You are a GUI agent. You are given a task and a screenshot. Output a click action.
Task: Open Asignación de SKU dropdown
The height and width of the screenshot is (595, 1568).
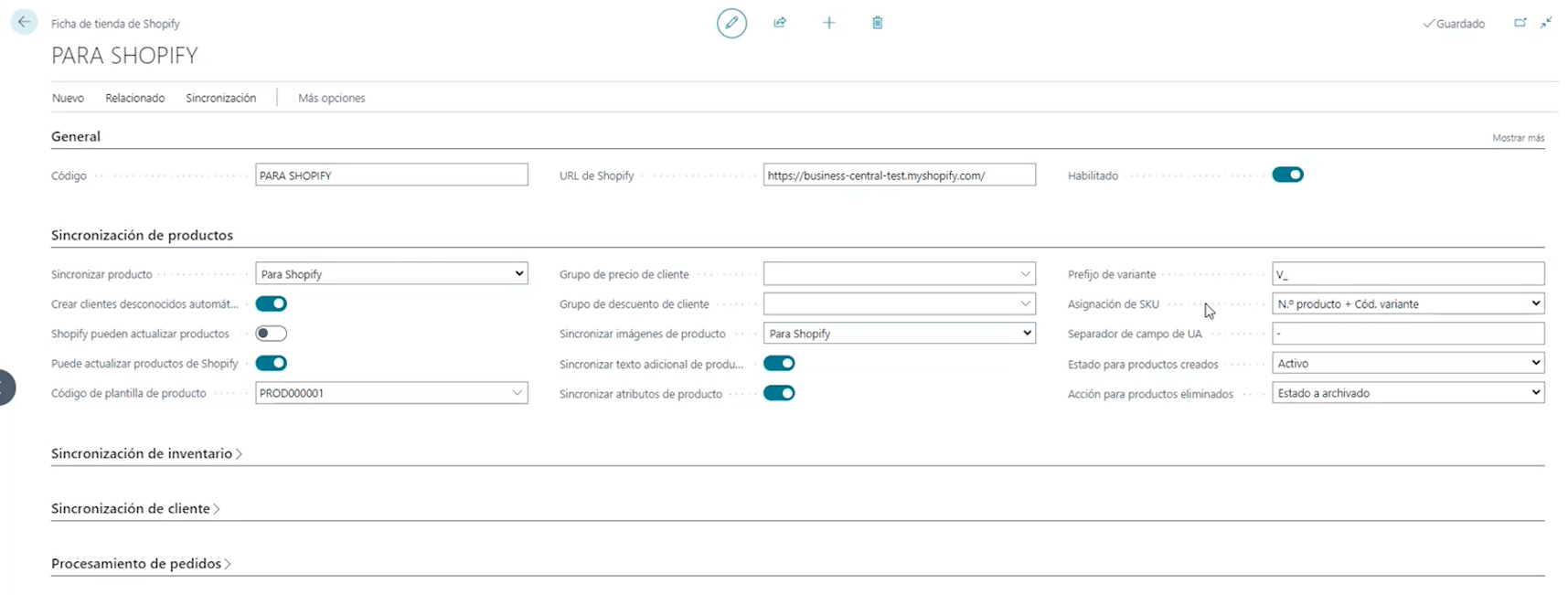[x=1407, y=303]
